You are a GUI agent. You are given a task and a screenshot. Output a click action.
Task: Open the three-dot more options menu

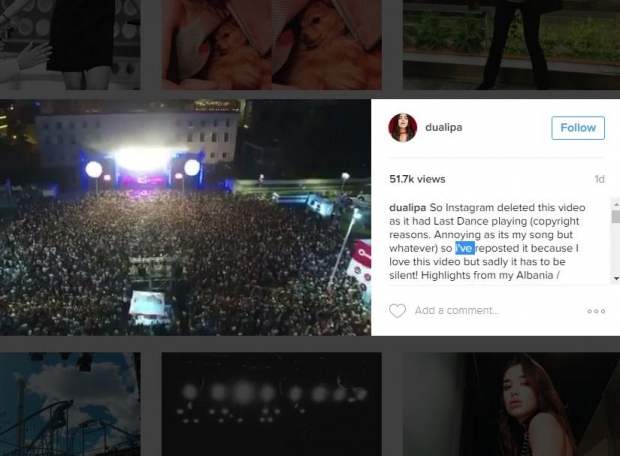tap(596, 311)
